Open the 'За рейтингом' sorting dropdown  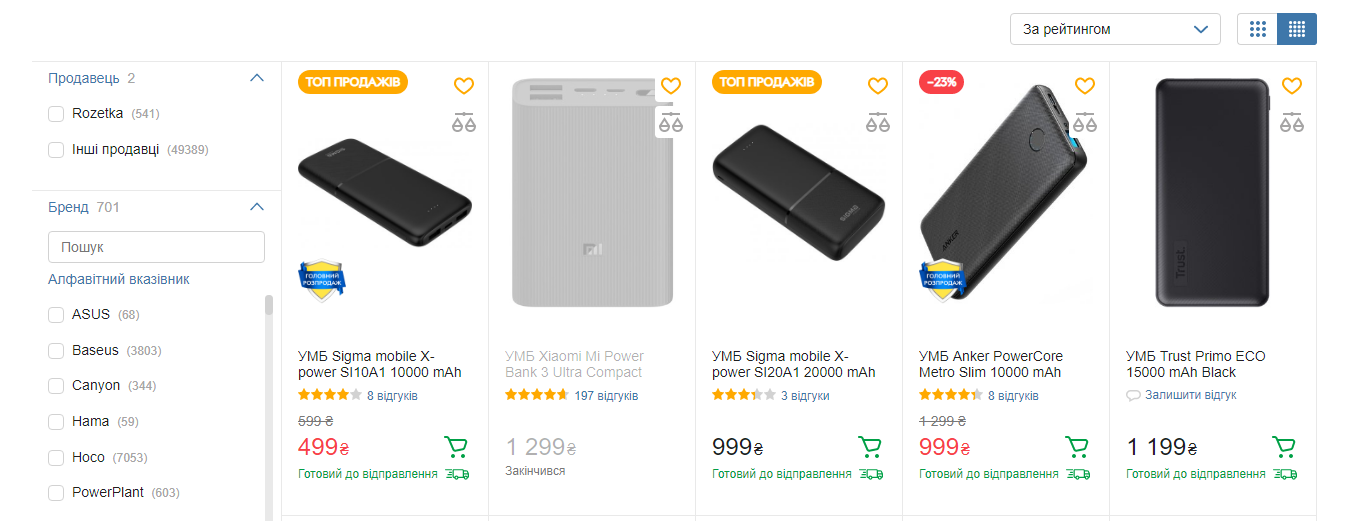pyautogui.click(x=1115, y=29)
